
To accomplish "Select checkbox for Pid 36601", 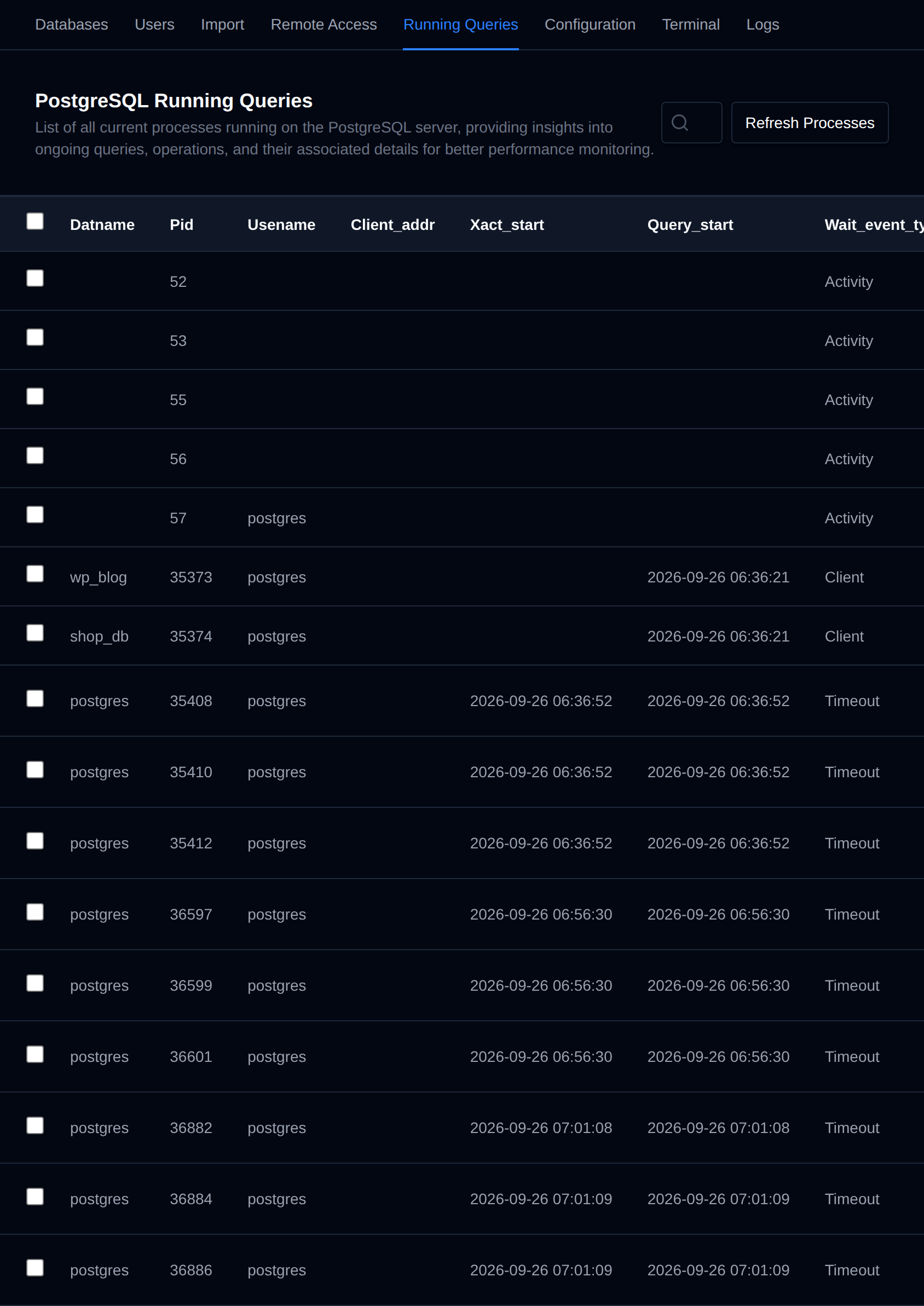I will pyautogui.click(x=35, y=1054).
